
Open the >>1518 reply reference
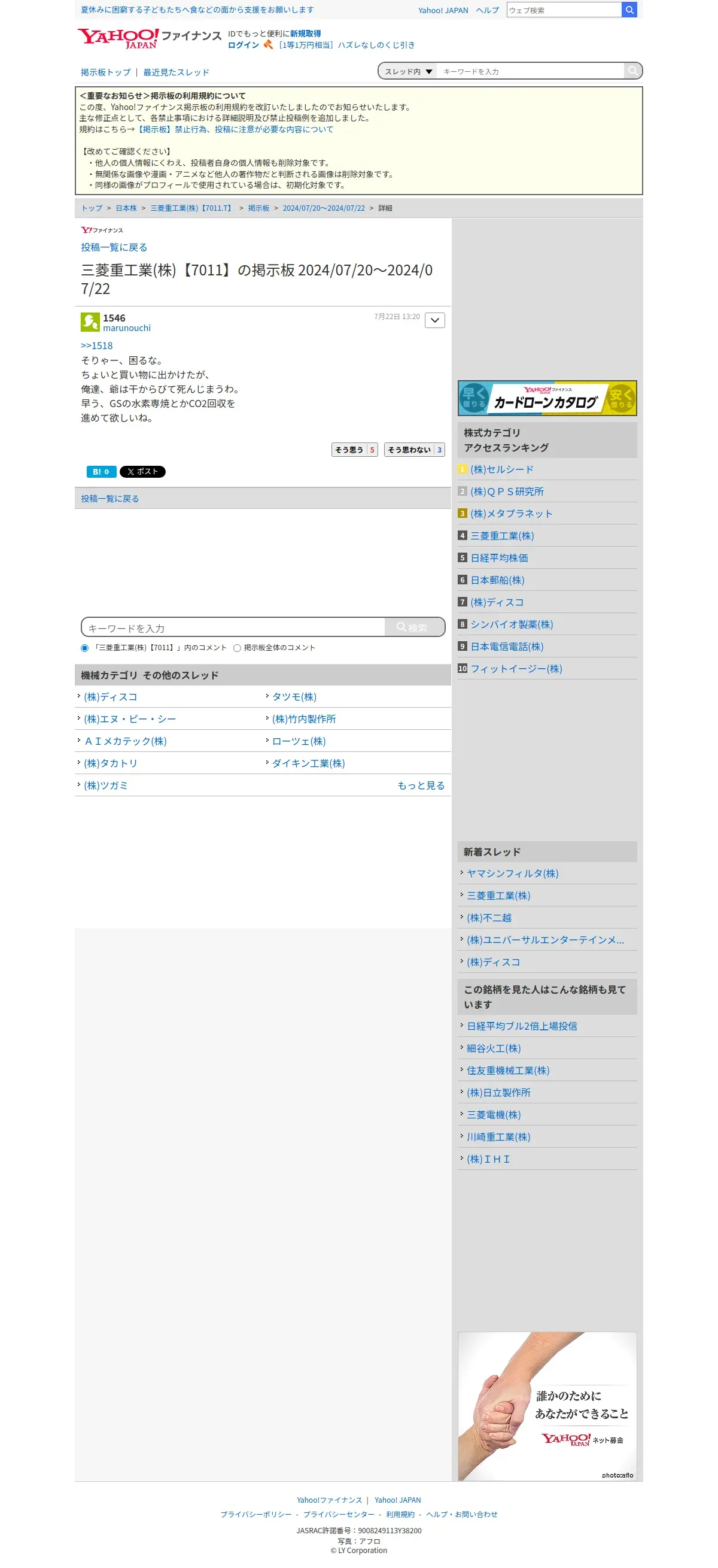point(97,345)
